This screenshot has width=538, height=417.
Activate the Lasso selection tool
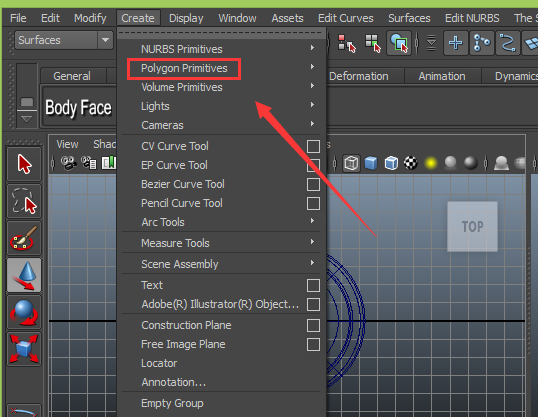pyautogui.click(x=24, y=201)
